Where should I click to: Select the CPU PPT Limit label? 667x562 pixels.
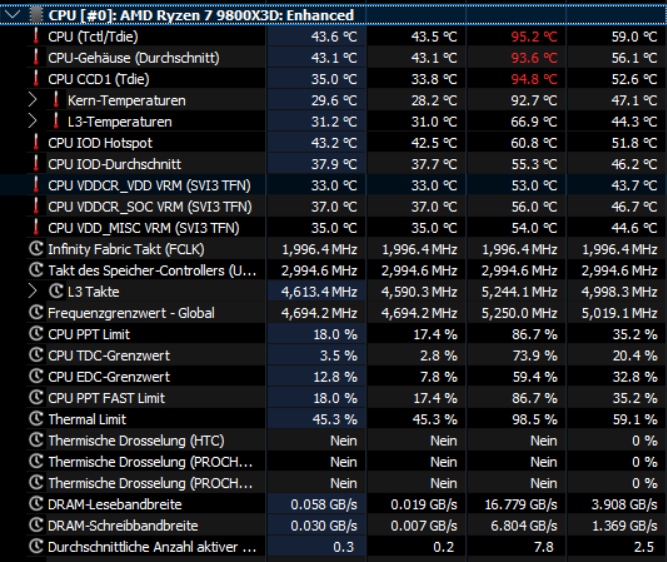[x=89, y=334]
